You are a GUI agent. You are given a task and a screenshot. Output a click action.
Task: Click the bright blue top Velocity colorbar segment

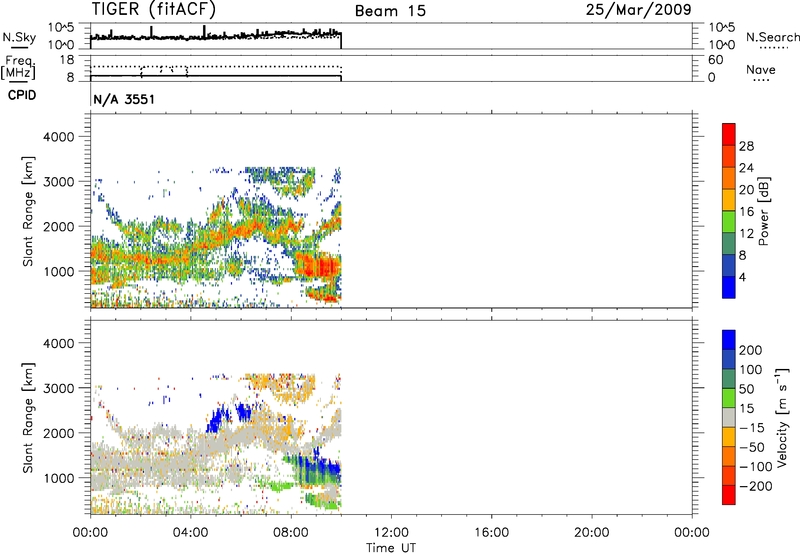coord(729,340)
